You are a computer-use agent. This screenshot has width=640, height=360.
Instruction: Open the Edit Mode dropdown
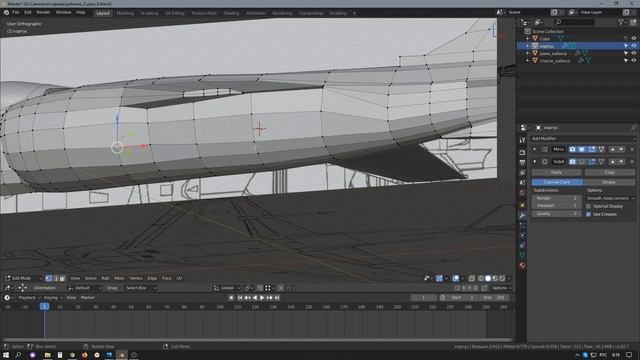pos(23,278)
